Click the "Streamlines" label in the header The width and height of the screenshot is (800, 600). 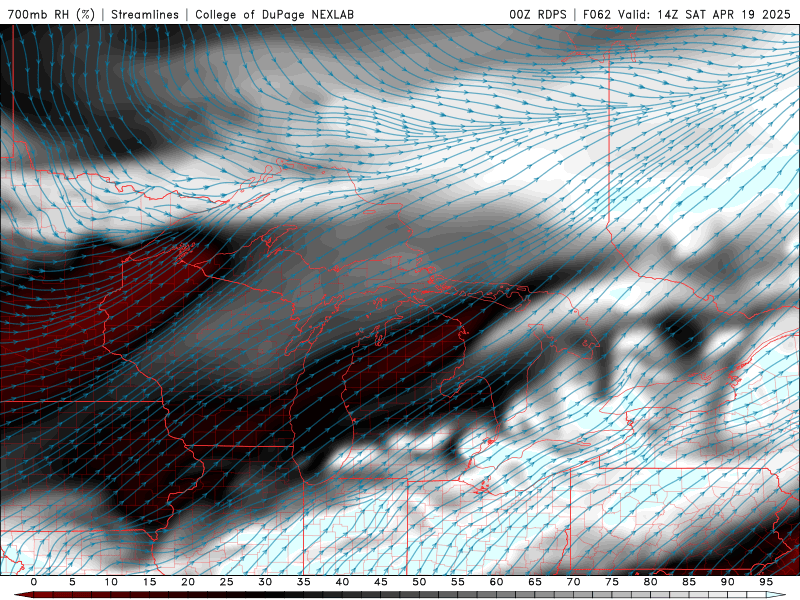coord(145,14)
